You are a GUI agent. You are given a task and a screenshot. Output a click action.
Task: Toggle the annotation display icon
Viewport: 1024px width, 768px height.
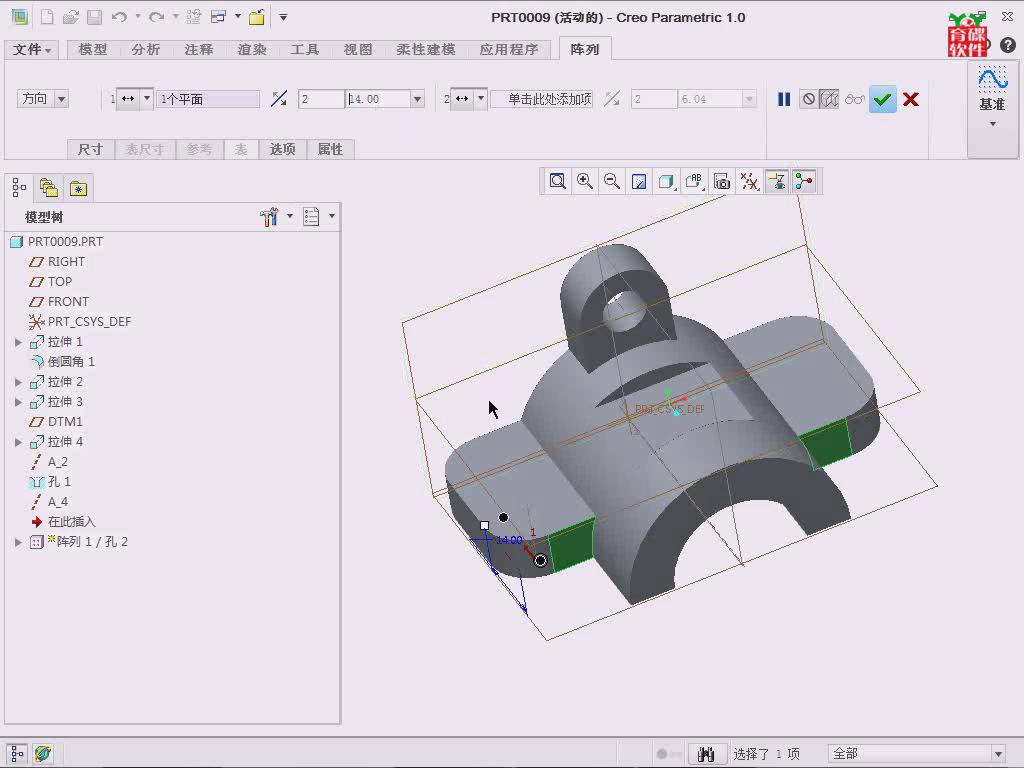coord(777,181)
